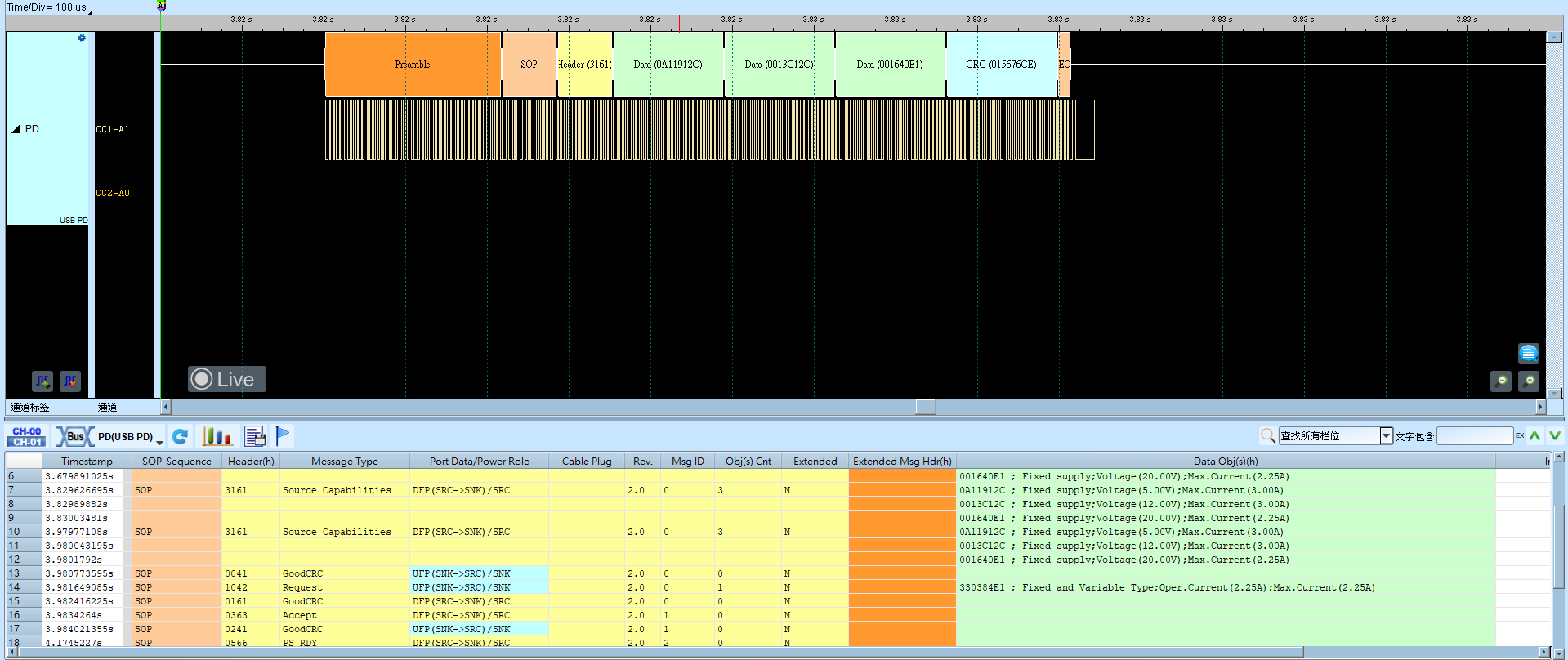Screen dimensions: 1568x660
Task: Open the Time/Div dropdown
Action: 90,11
